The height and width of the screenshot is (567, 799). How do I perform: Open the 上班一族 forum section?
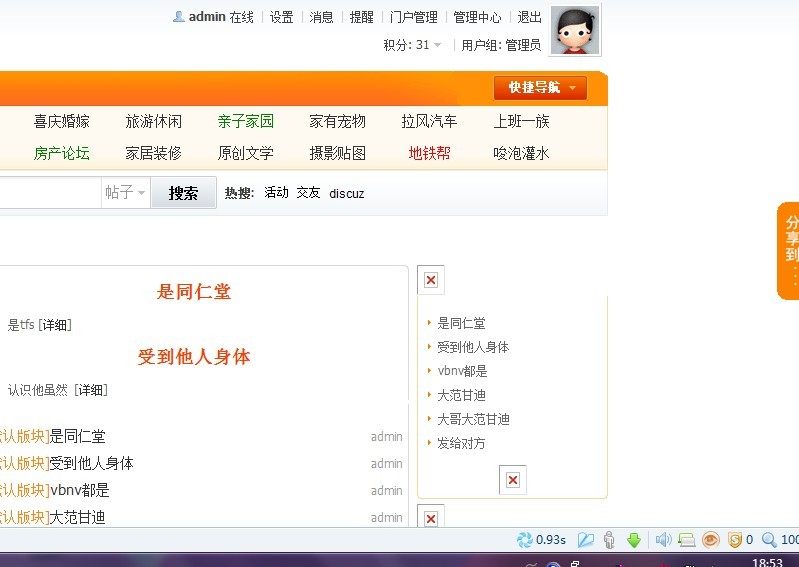point(521,121)
